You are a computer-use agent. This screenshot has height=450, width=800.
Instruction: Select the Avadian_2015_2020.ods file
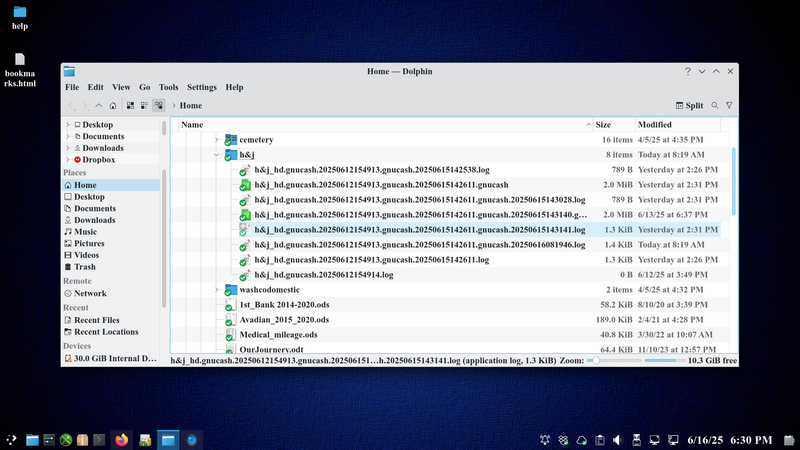pyautogui.click(x=284, y=319)
